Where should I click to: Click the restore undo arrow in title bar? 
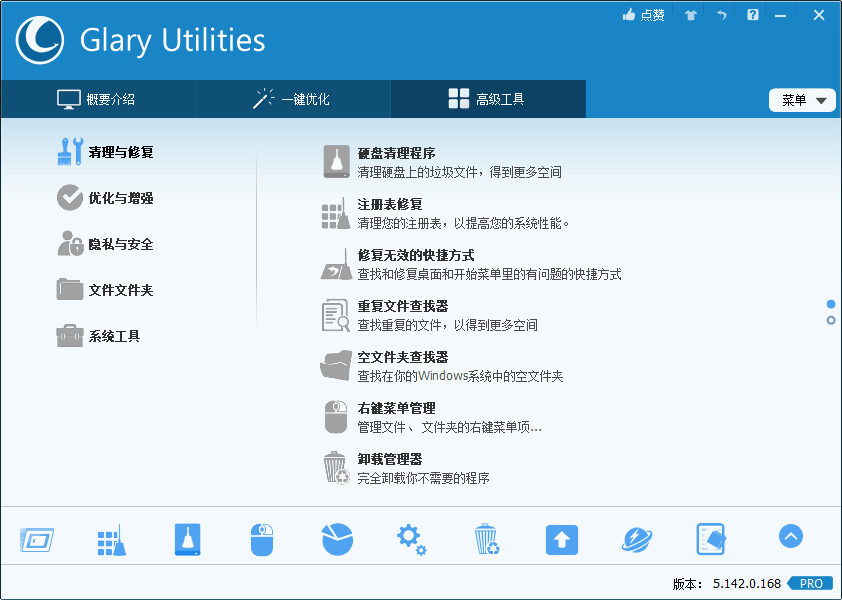click(x=721, y=15)
